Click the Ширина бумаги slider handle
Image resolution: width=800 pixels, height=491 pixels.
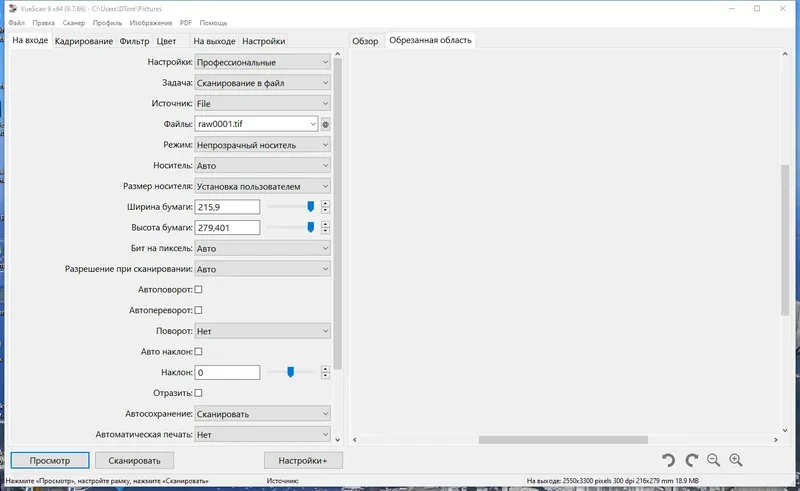[310, 206]
